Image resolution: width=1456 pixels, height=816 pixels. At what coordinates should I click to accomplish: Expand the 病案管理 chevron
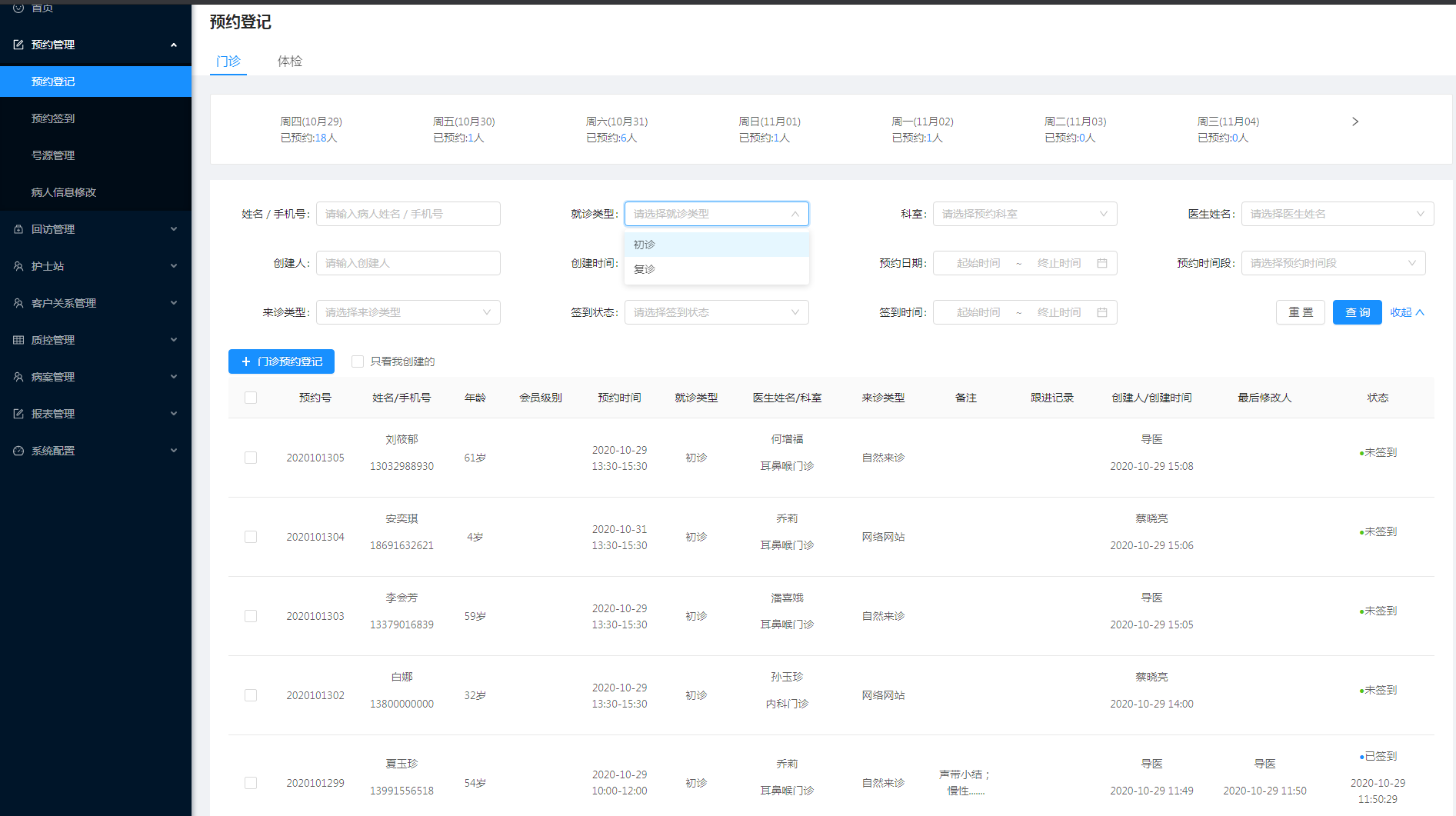point(174,377)
